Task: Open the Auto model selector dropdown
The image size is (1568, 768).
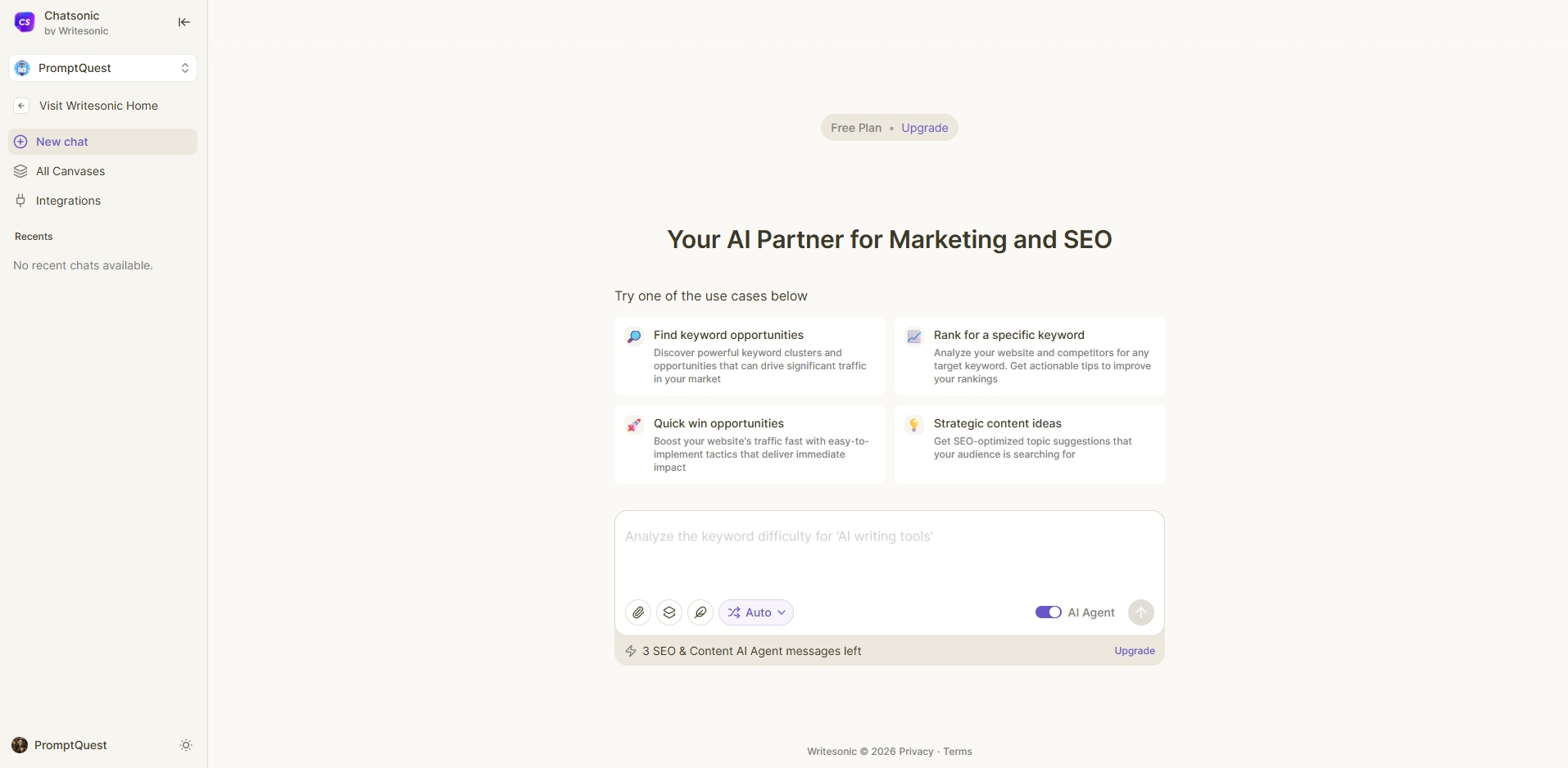Action: click(x=756, y=612)
